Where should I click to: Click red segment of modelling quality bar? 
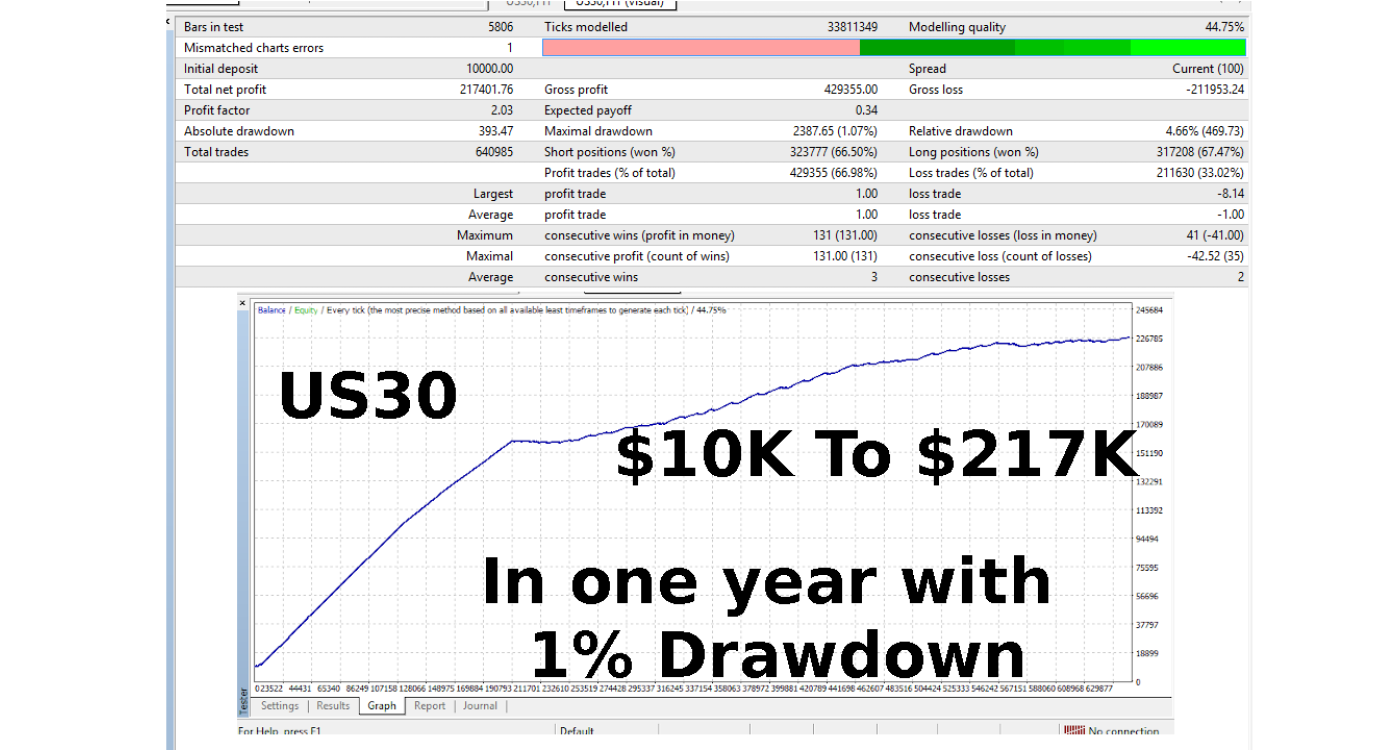pos(700,48)
